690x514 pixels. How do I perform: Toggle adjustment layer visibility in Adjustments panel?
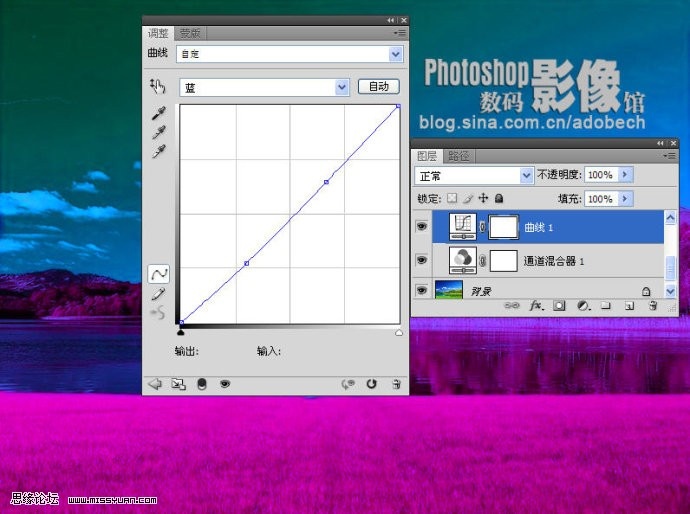point(225,384)
